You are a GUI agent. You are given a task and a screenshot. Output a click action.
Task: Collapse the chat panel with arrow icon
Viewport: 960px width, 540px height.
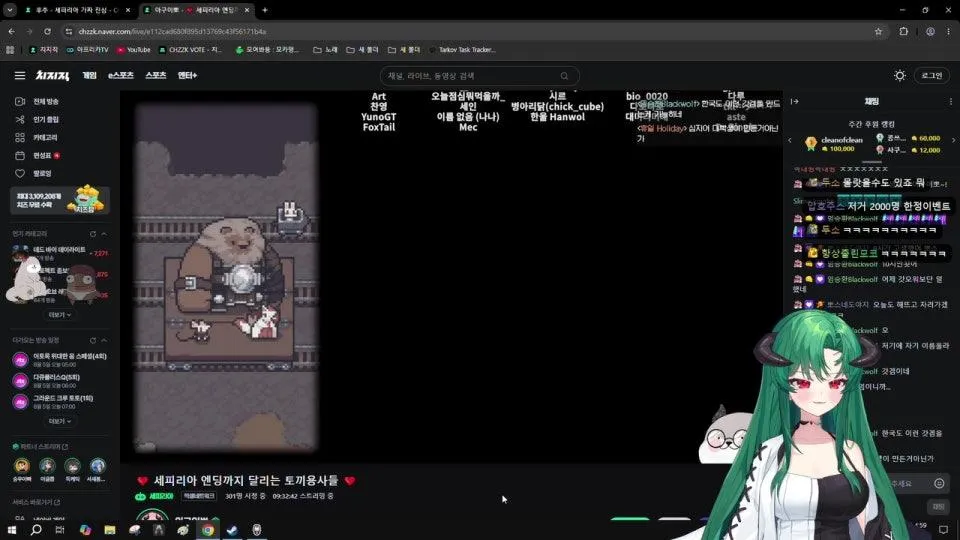click(795, 102)
